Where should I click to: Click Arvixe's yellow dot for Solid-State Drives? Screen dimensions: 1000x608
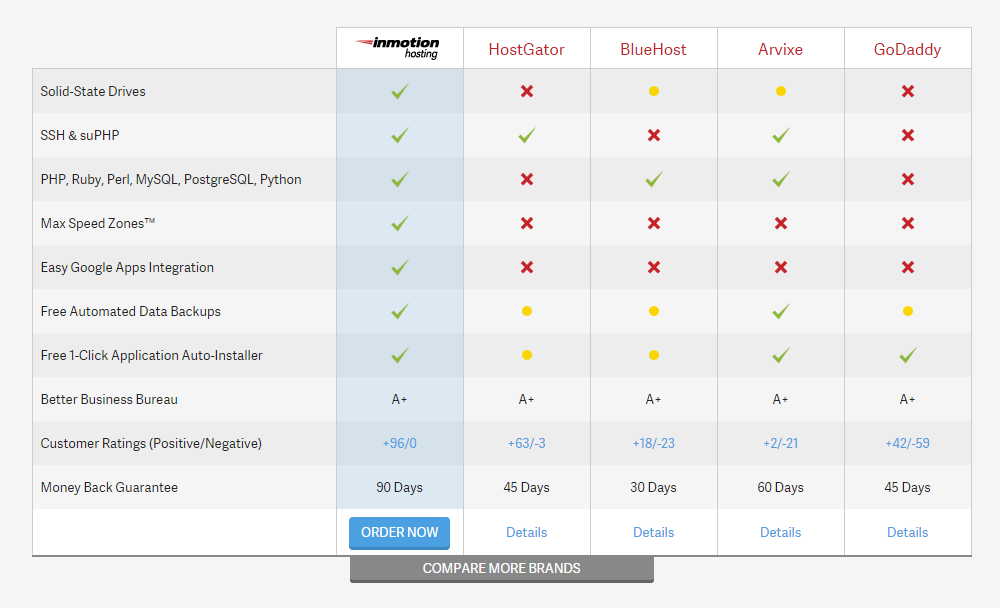click(780, 91)
